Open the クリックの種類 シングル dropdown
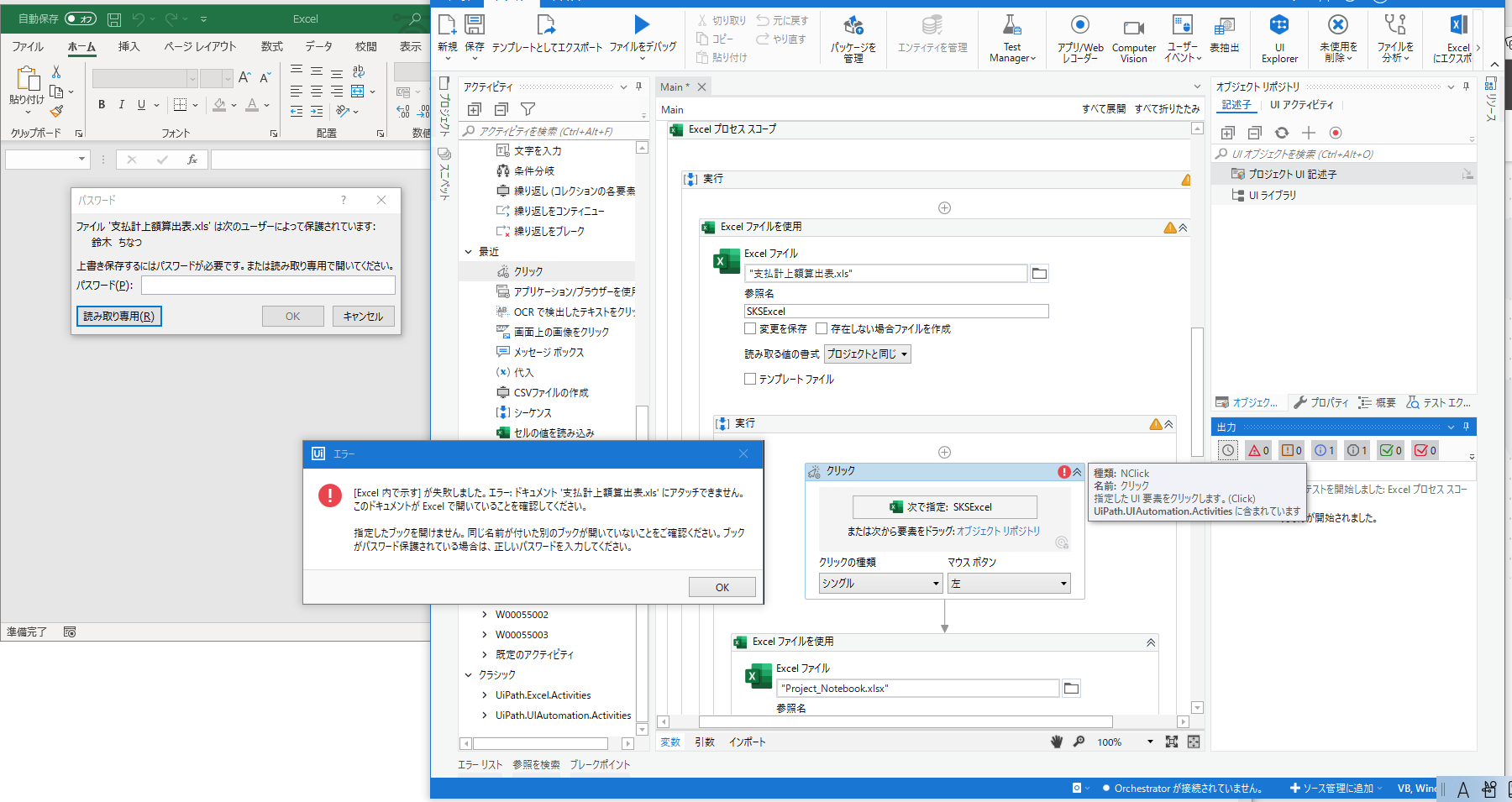1512x802 pixels. [x=880, y=584]
